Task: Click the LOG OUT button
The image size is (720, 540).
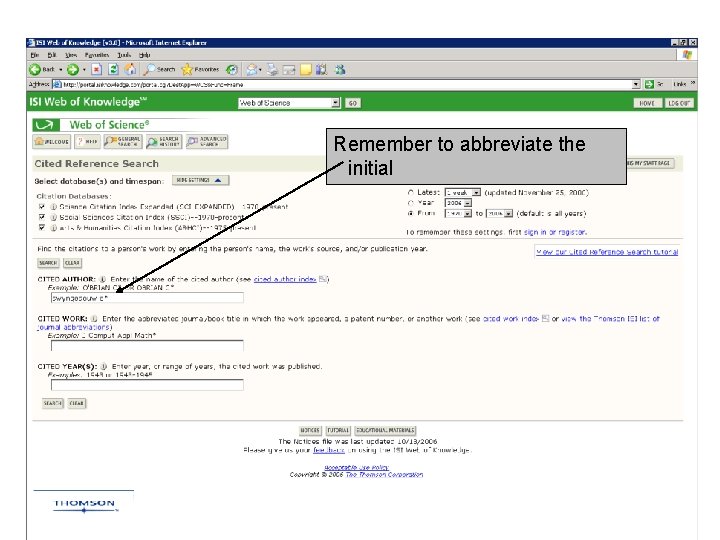Action: tap(679, 103)
